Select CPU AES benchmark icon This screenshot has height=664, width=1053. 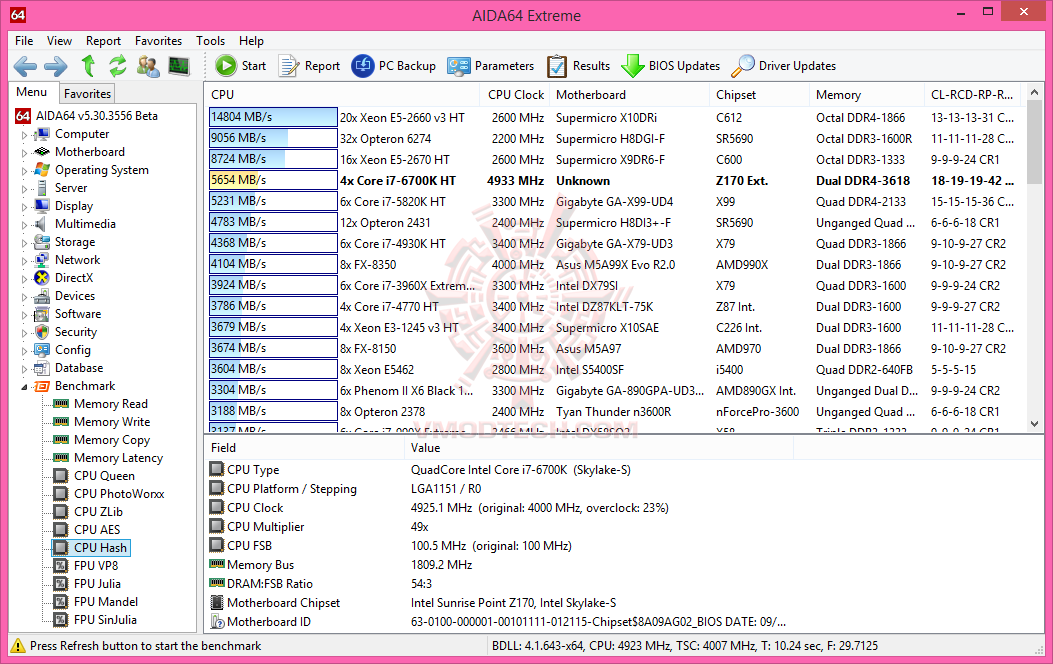click(61, 530)
